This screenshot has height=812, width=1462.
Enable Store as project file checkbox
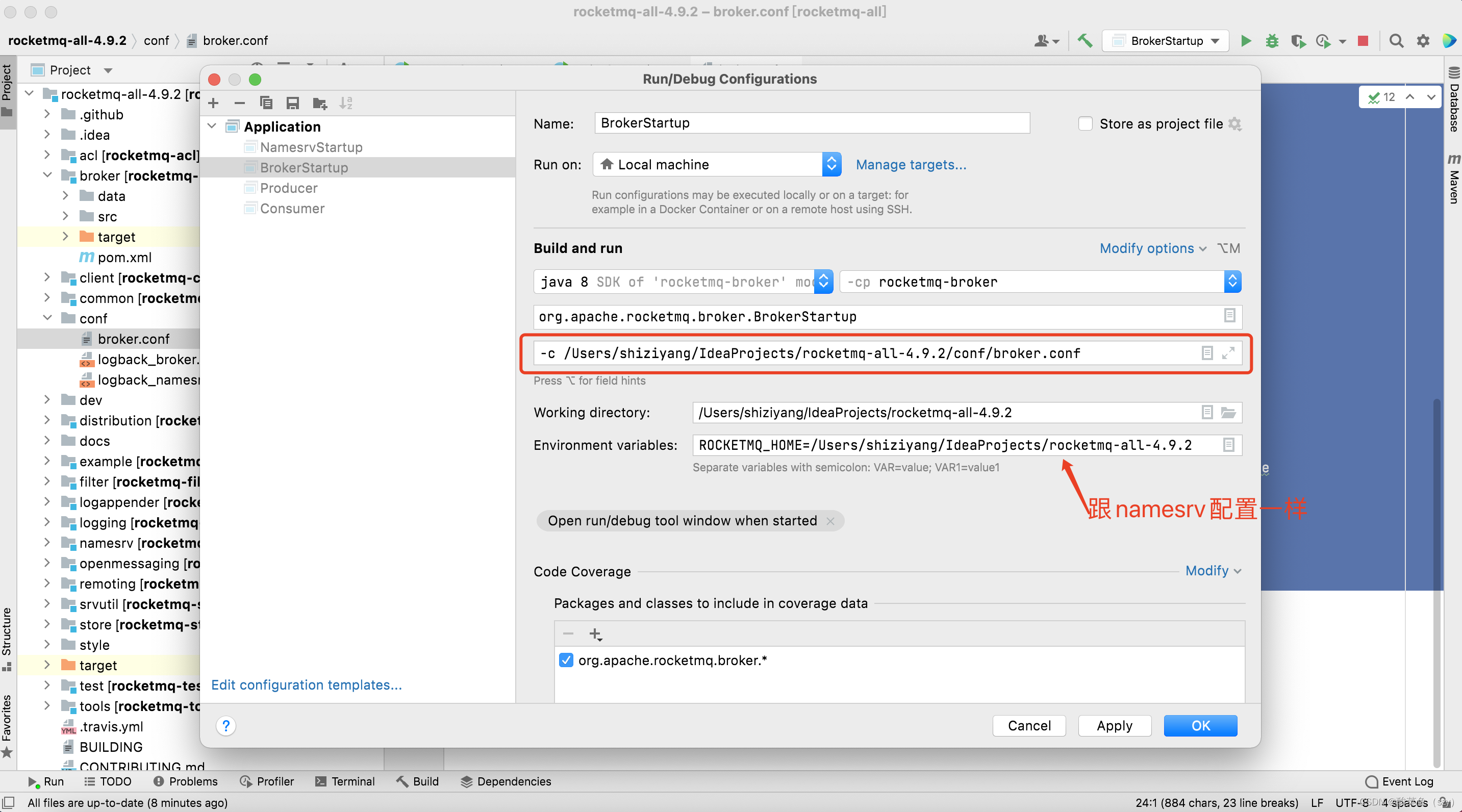1085,124
